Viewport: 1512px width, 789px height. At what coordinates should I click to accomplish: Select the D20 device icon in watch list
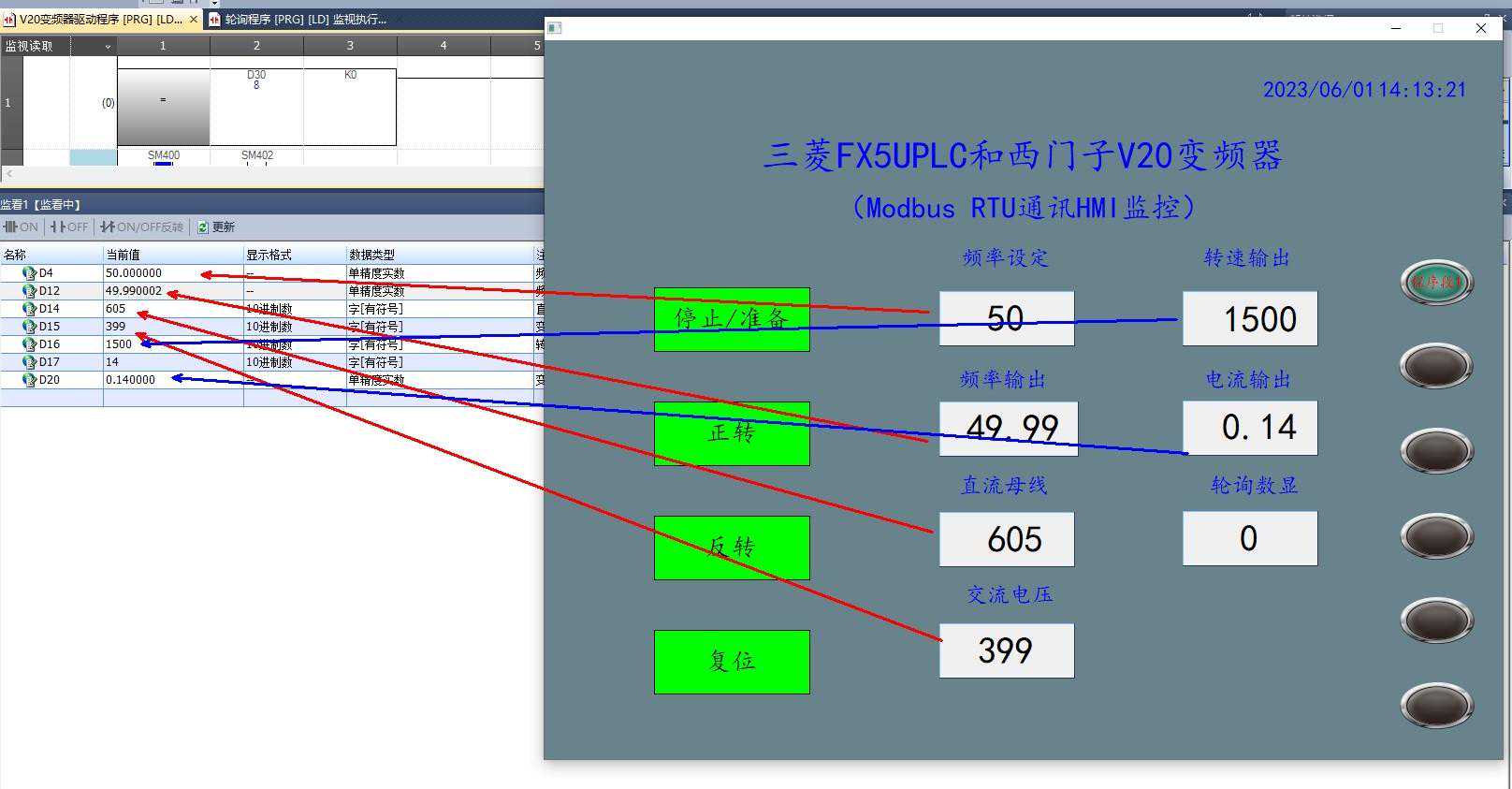click(x=29, y=380)
